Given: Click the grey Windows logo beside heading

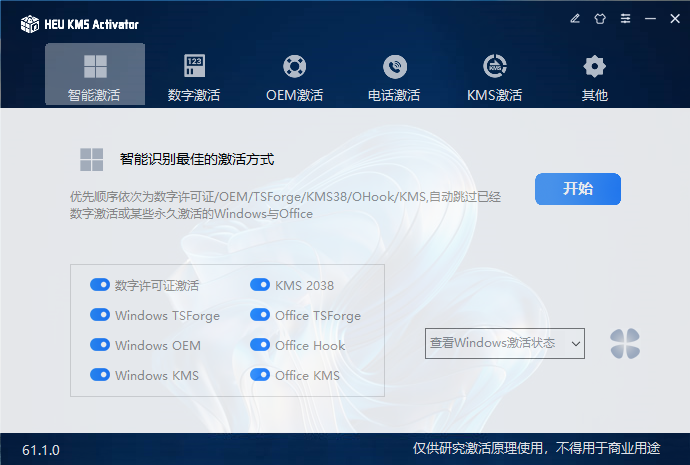Looking at the screenshot, I should [92, 159].
